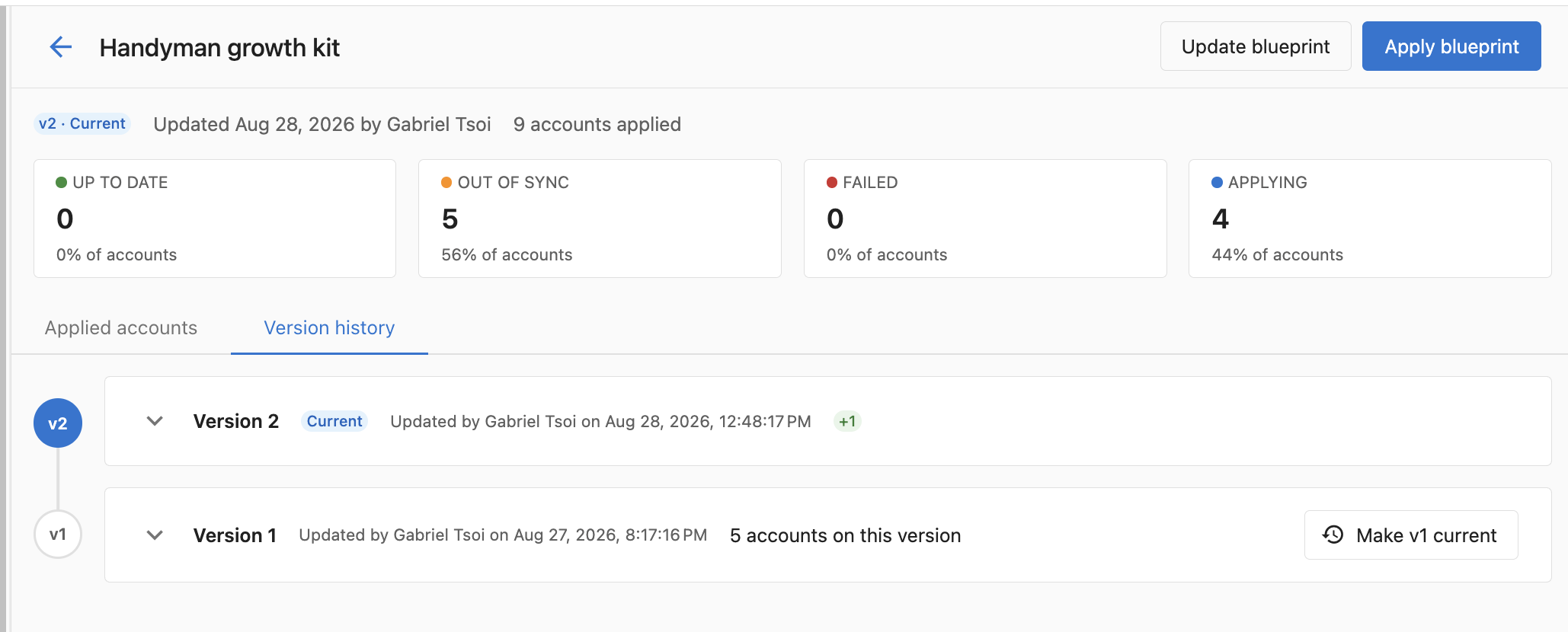Click the Current label on Version 2
This screenshot has width=1568, height=632.
tap(334, 421)
